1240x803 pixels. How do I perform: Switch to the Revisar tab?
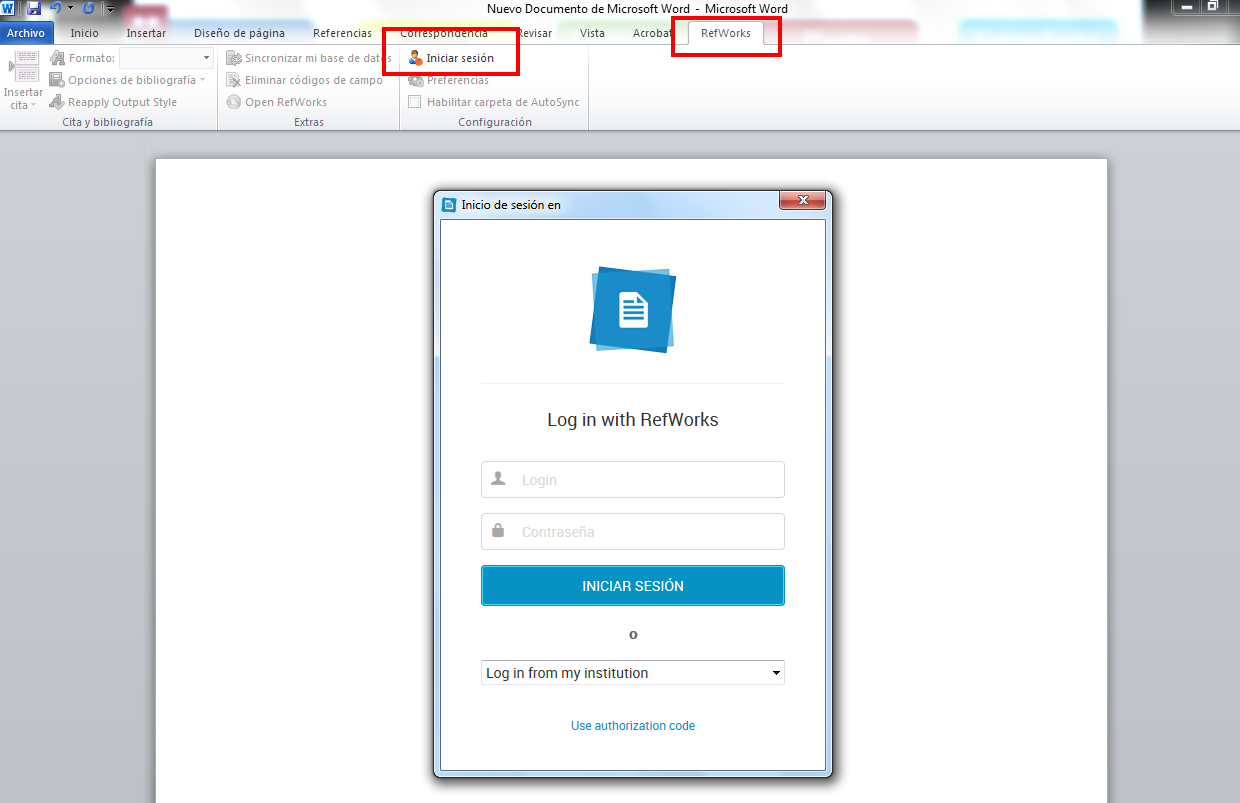click(x=534, y=33)
